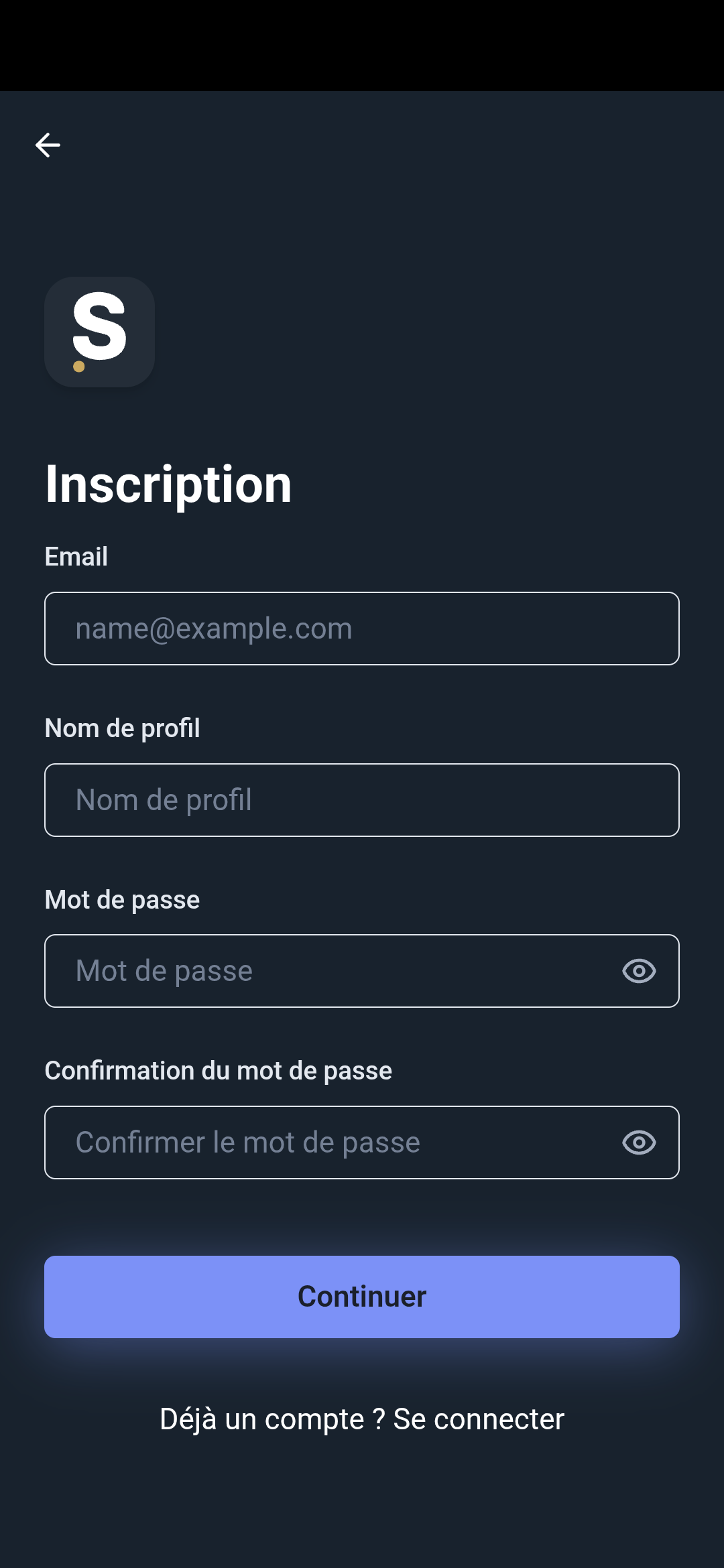Reveal the confirmation password with eye icon
Image resolution: width=724 pixels, height=1568 pixels.
(639, 1142)
